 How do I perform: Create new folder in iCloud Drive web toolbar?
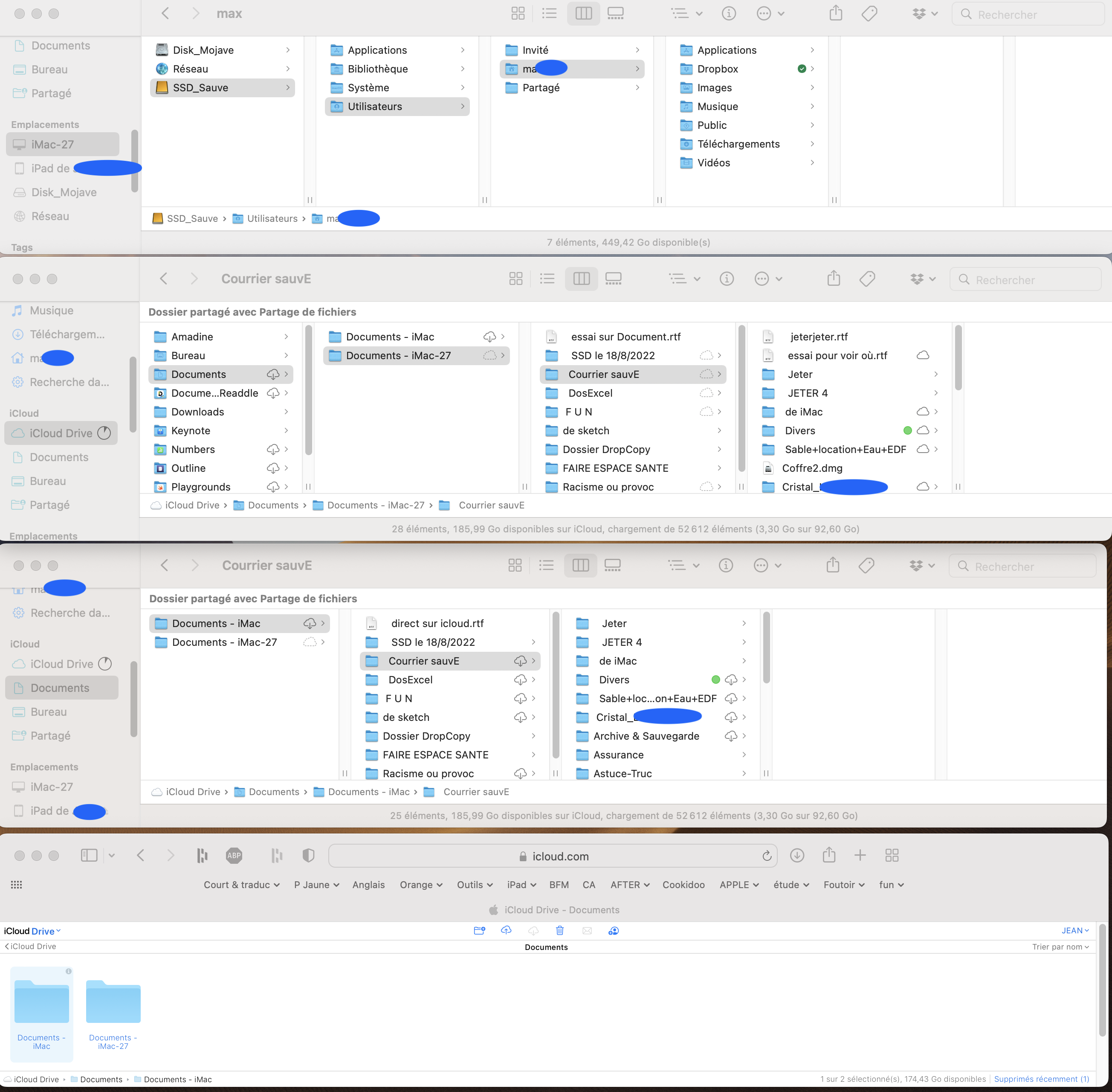(x=480, y=931)
